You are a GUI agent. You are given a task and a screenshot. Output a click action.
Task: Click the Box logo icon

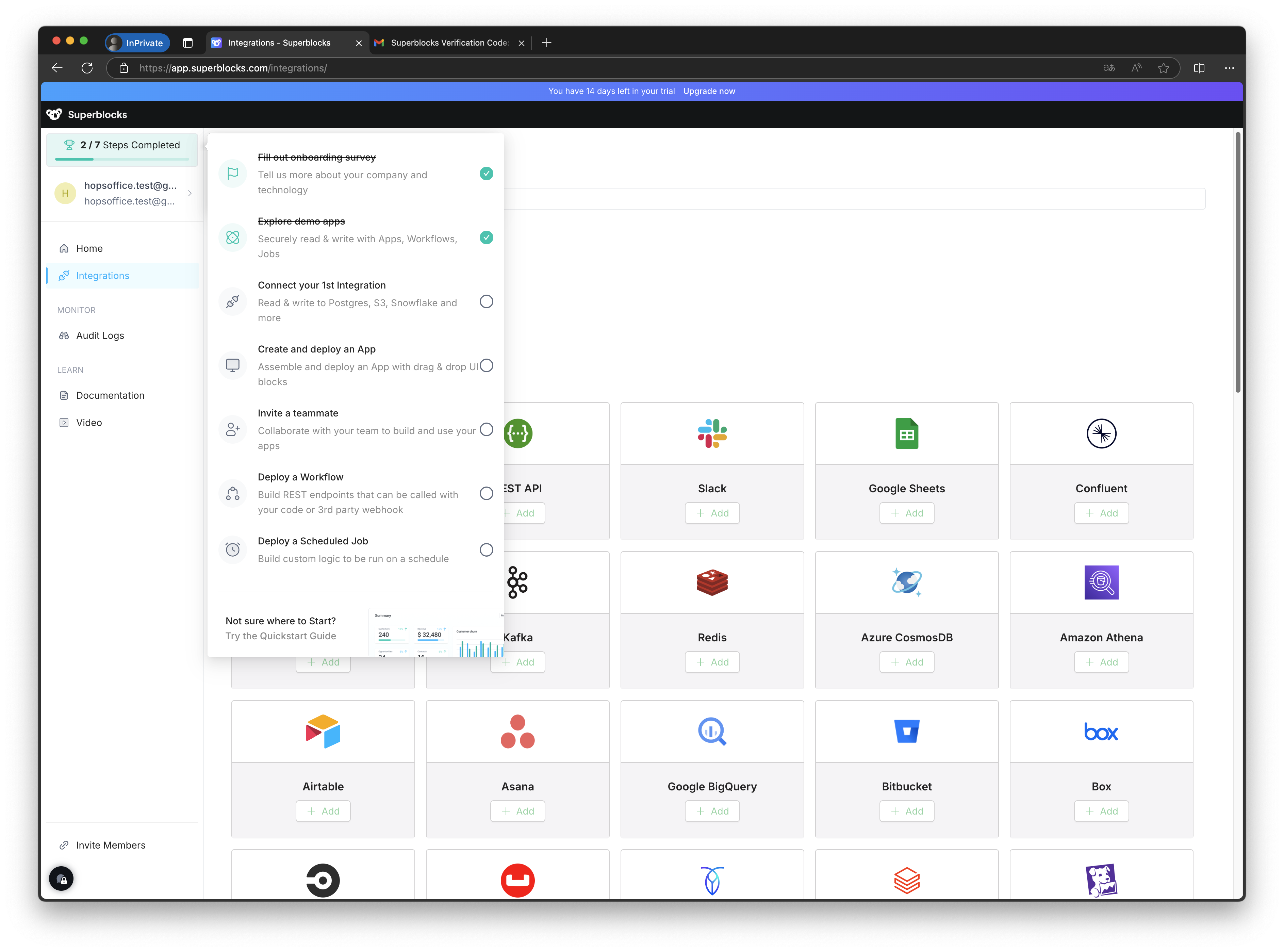1101,732
